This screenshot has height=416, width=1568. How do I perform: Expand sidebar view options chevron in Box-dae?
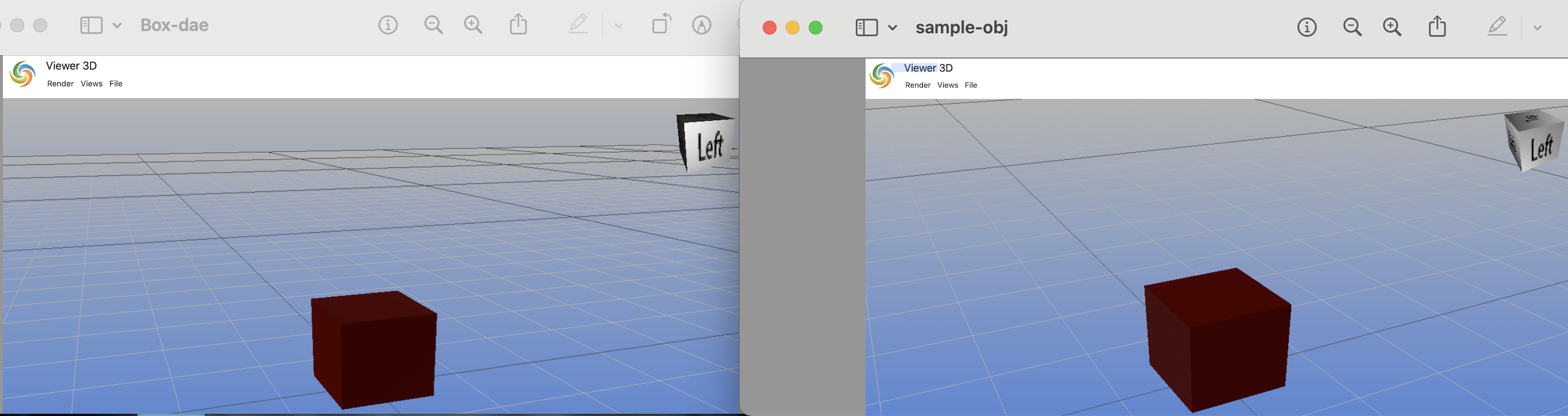pyautogui.click(x=118, y=26)
